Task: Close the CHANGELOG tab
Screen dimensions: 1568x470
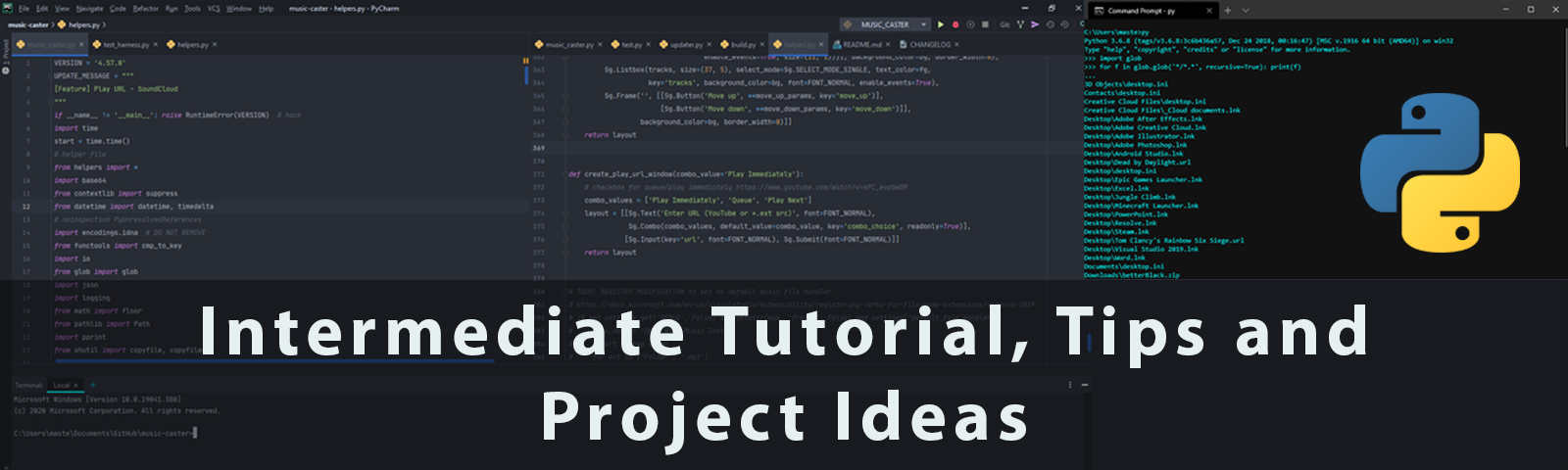Action: tap(956, 44)
